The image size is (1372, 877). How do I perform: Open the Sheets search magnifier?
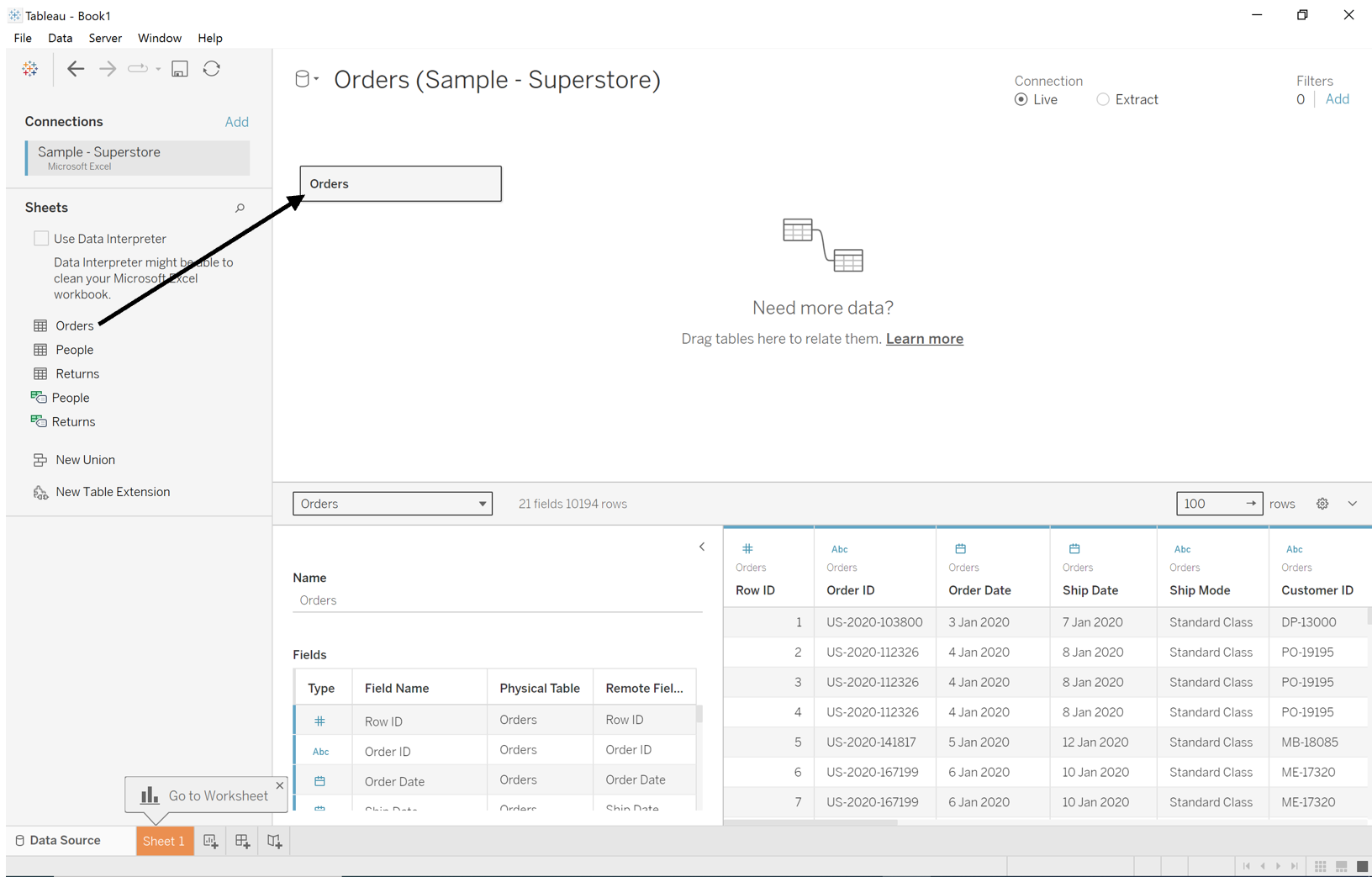tap(240, 208)
